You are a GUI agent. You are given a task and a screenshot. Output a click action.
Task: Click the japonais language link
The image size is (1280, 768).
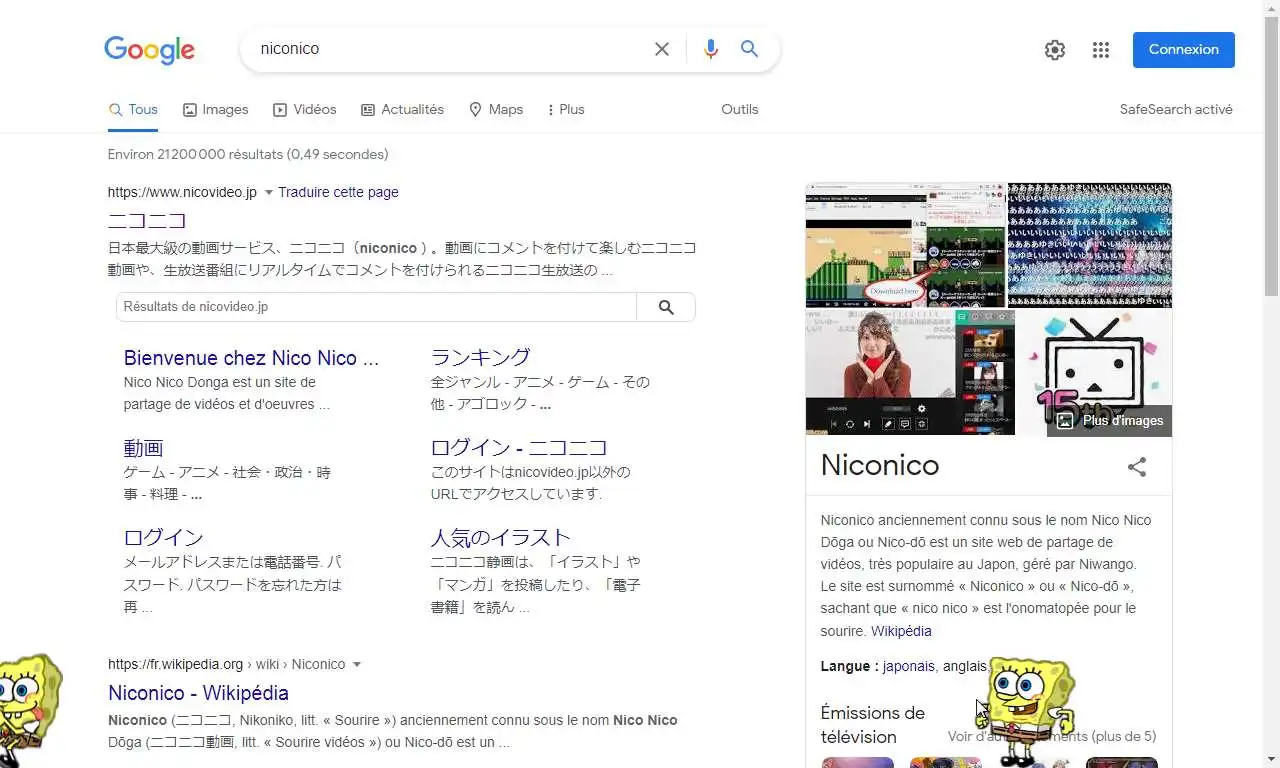[x=909, y=666]
